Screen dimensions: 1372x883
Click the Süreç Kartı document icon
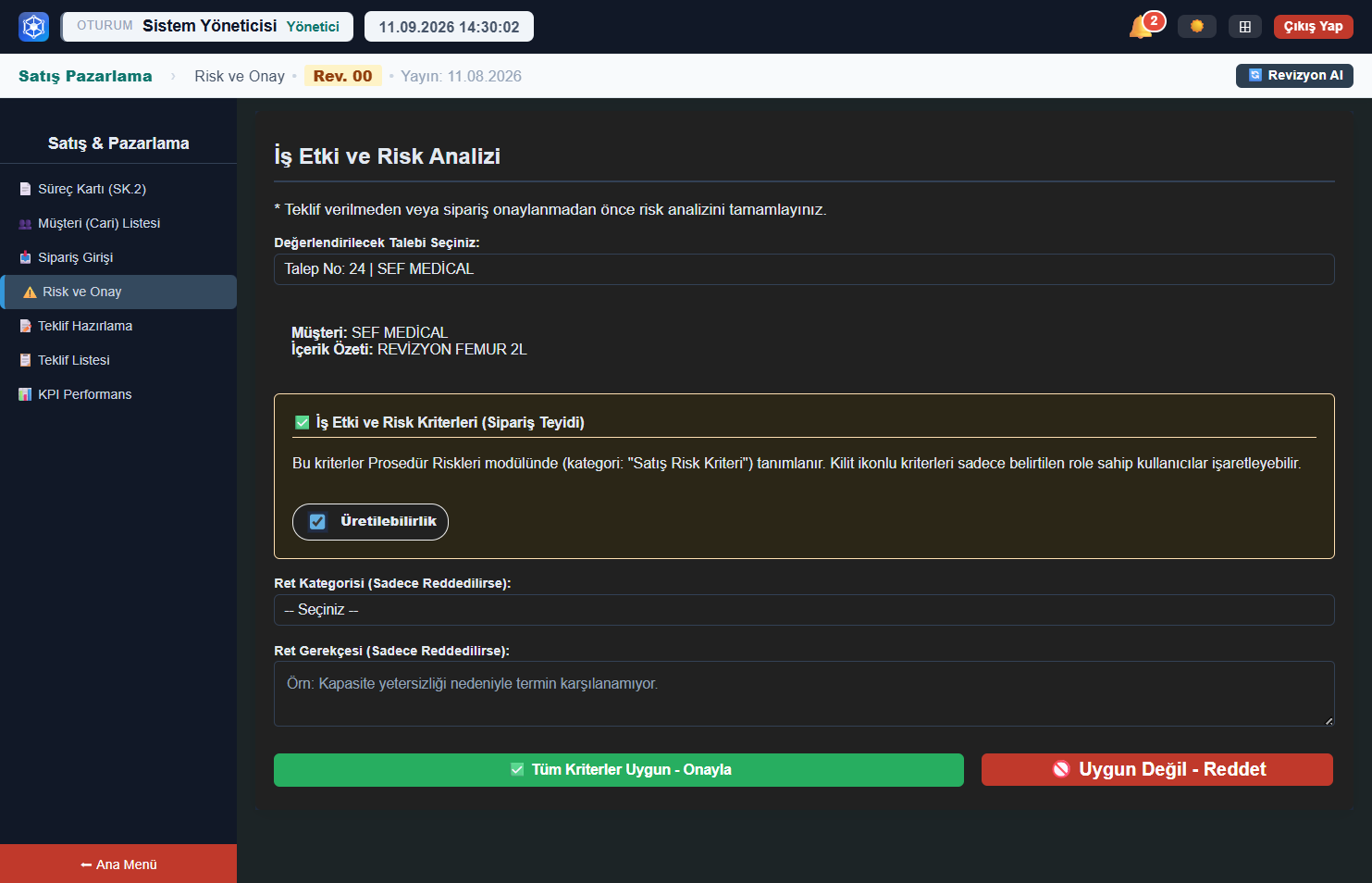25,189
